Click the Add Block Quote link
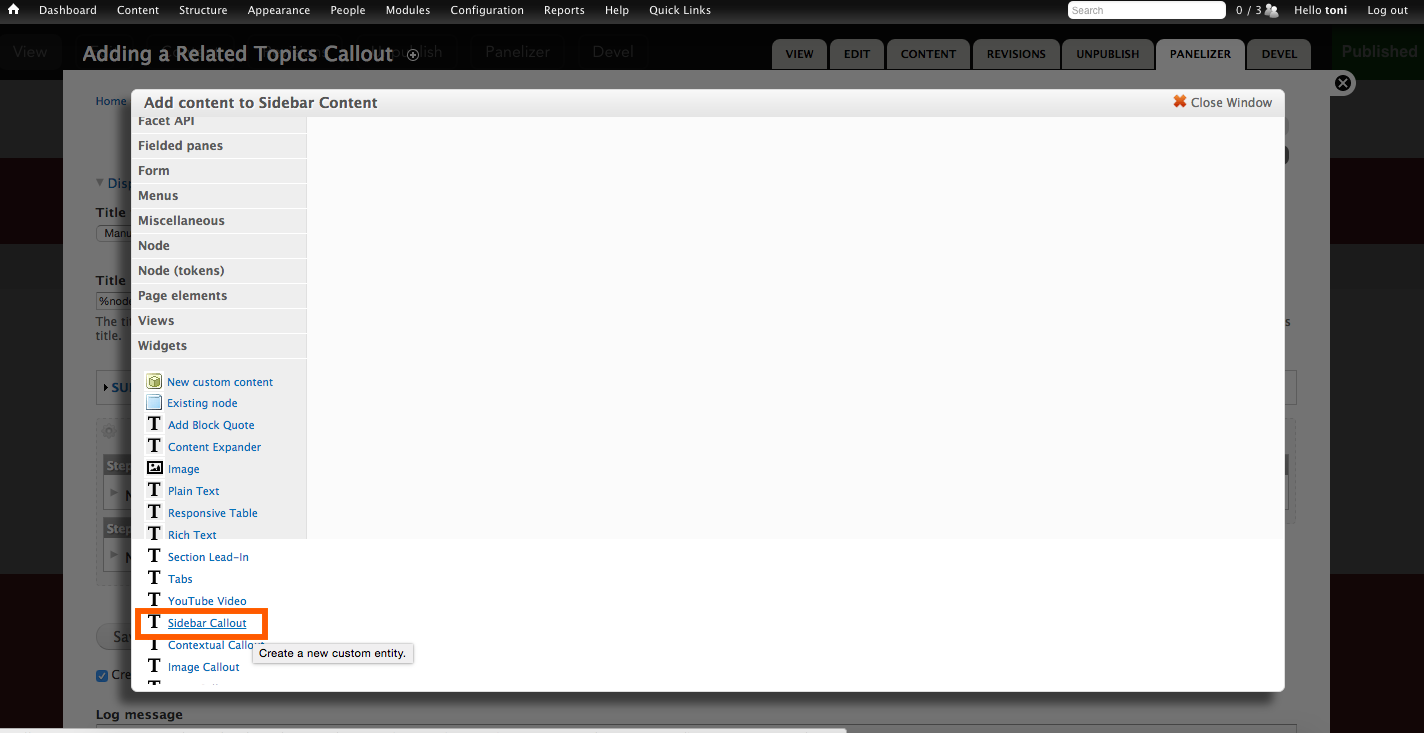 pyautogui.click(x=211, y=425)
